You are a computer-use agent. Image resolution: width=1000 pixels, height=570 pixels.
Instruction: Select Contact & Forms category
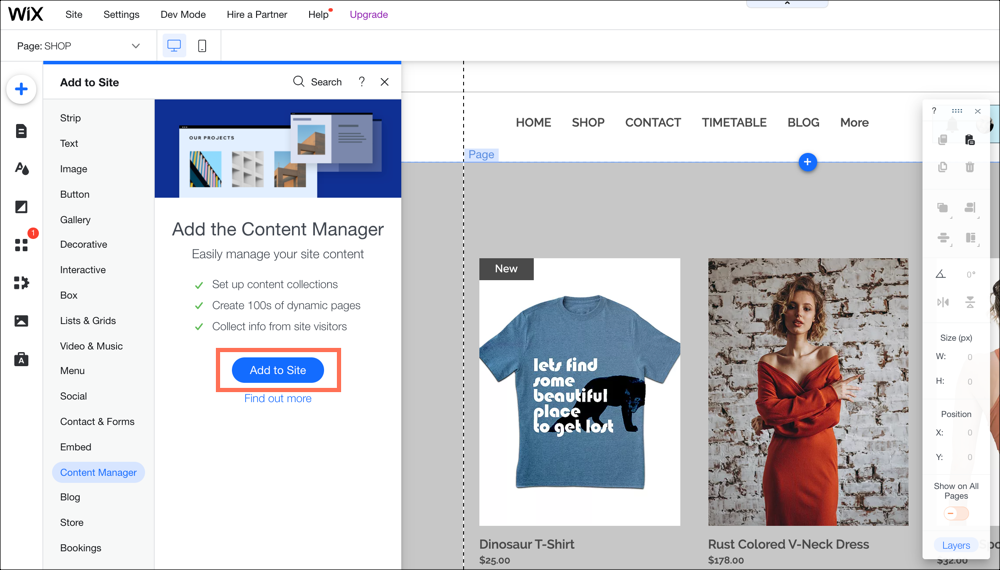coord(97,421)
